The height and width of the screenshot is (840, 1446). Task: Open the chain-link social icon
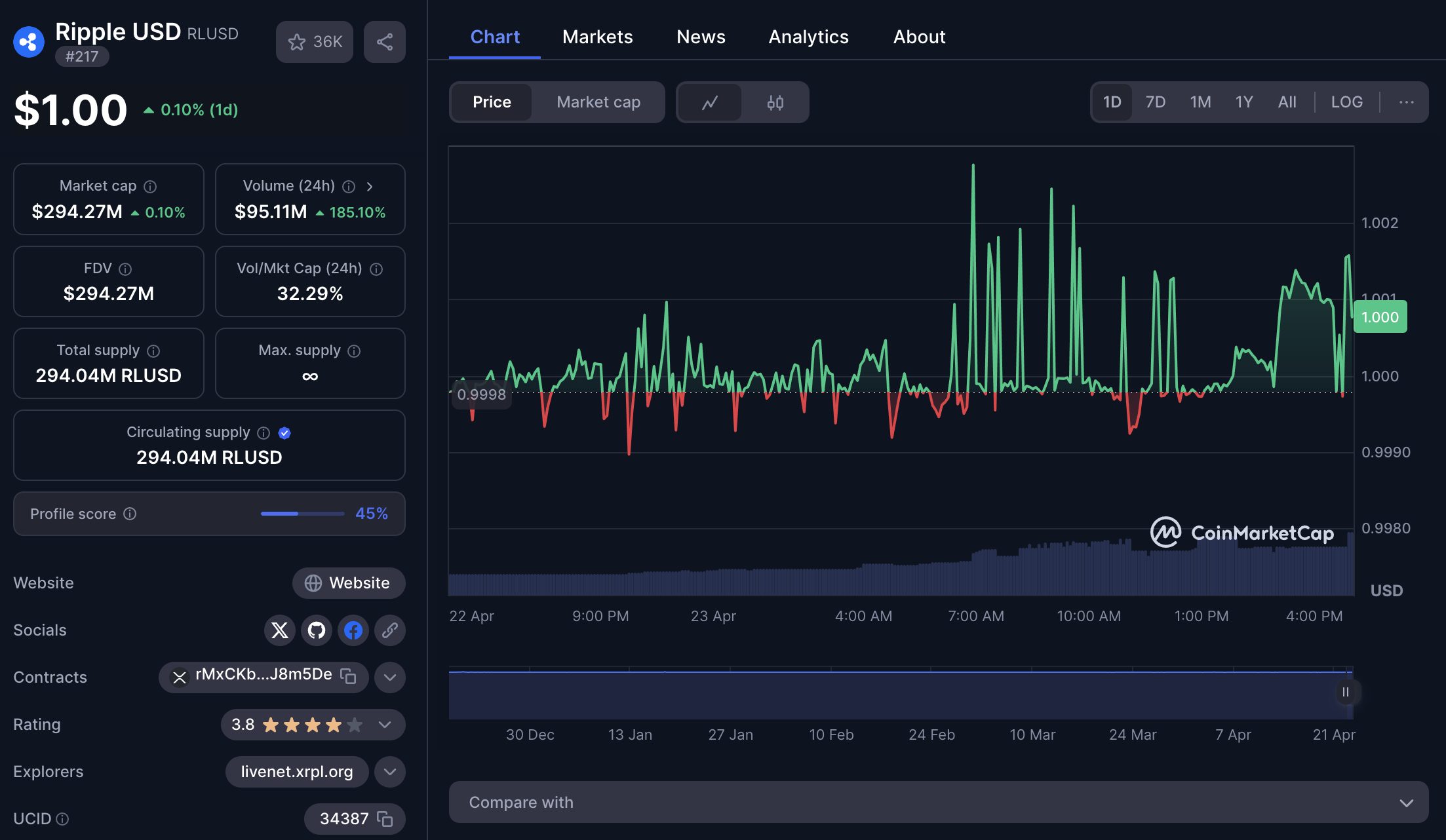click(390, 630)
